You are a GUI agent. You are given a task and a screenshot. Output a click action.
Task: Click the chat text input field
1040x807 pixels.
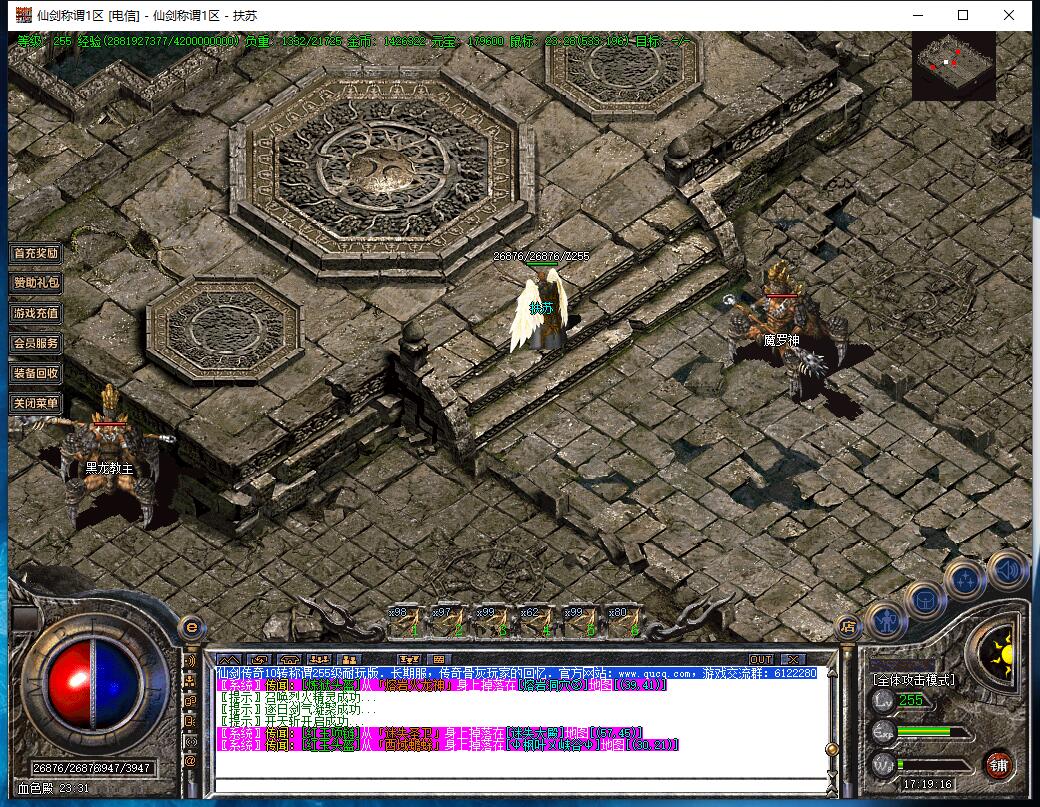coord(519,787)
